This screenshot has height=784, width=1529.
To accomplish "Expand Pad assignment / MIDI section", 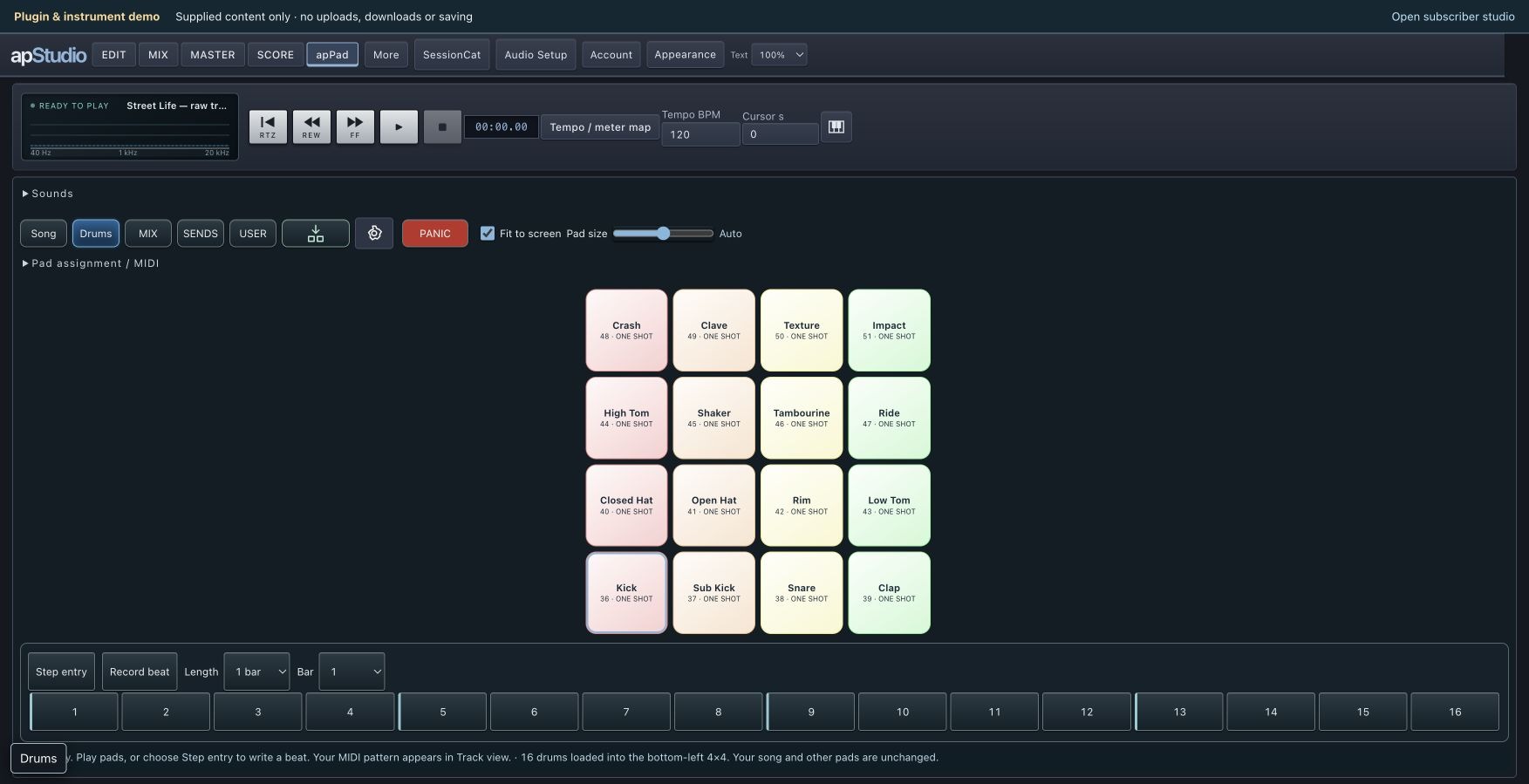I will pyautogui.click(x=91, y=263).
